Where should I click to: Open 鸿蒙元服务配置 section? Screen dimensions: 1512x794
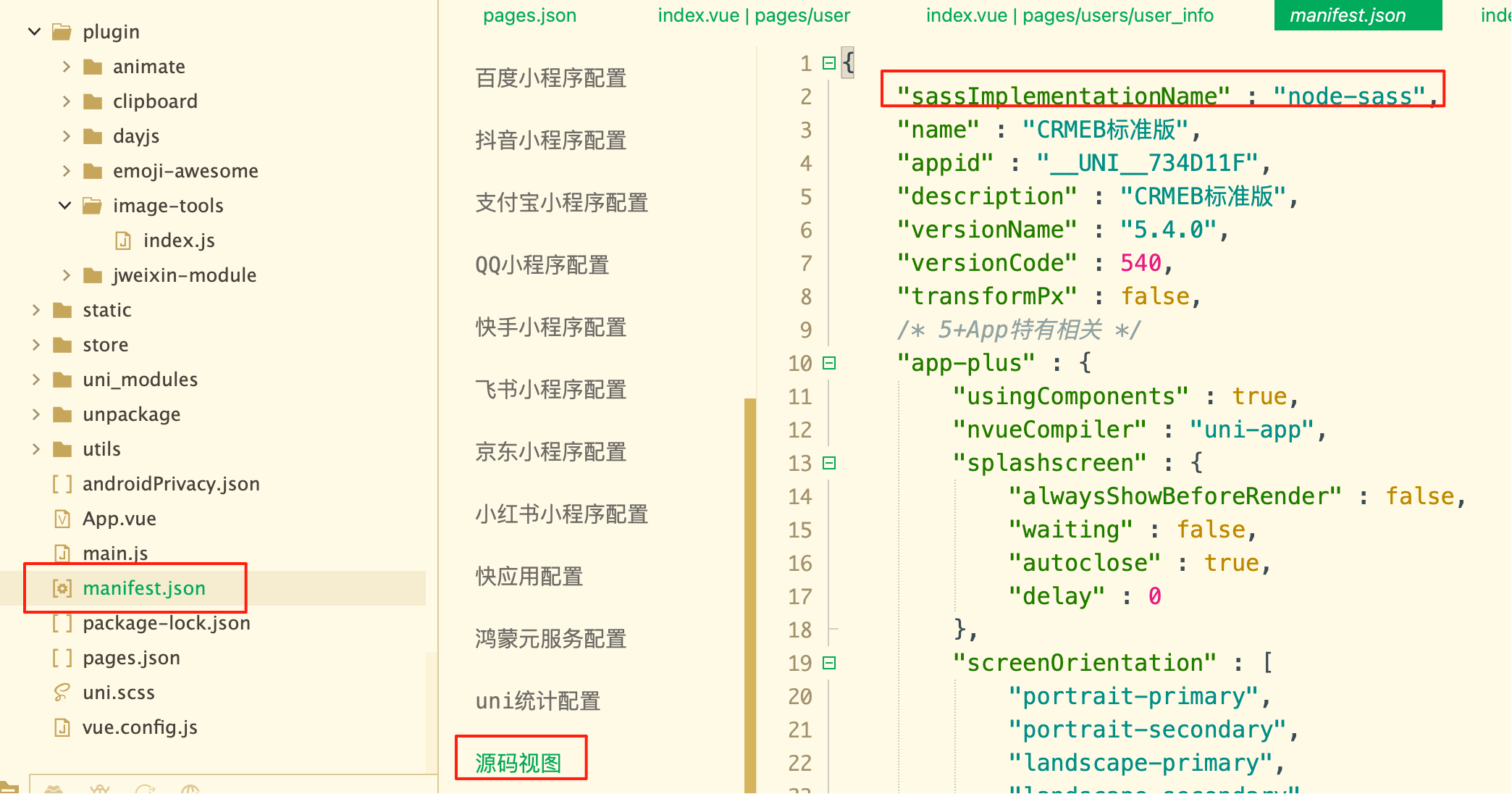tap(551, 639)
